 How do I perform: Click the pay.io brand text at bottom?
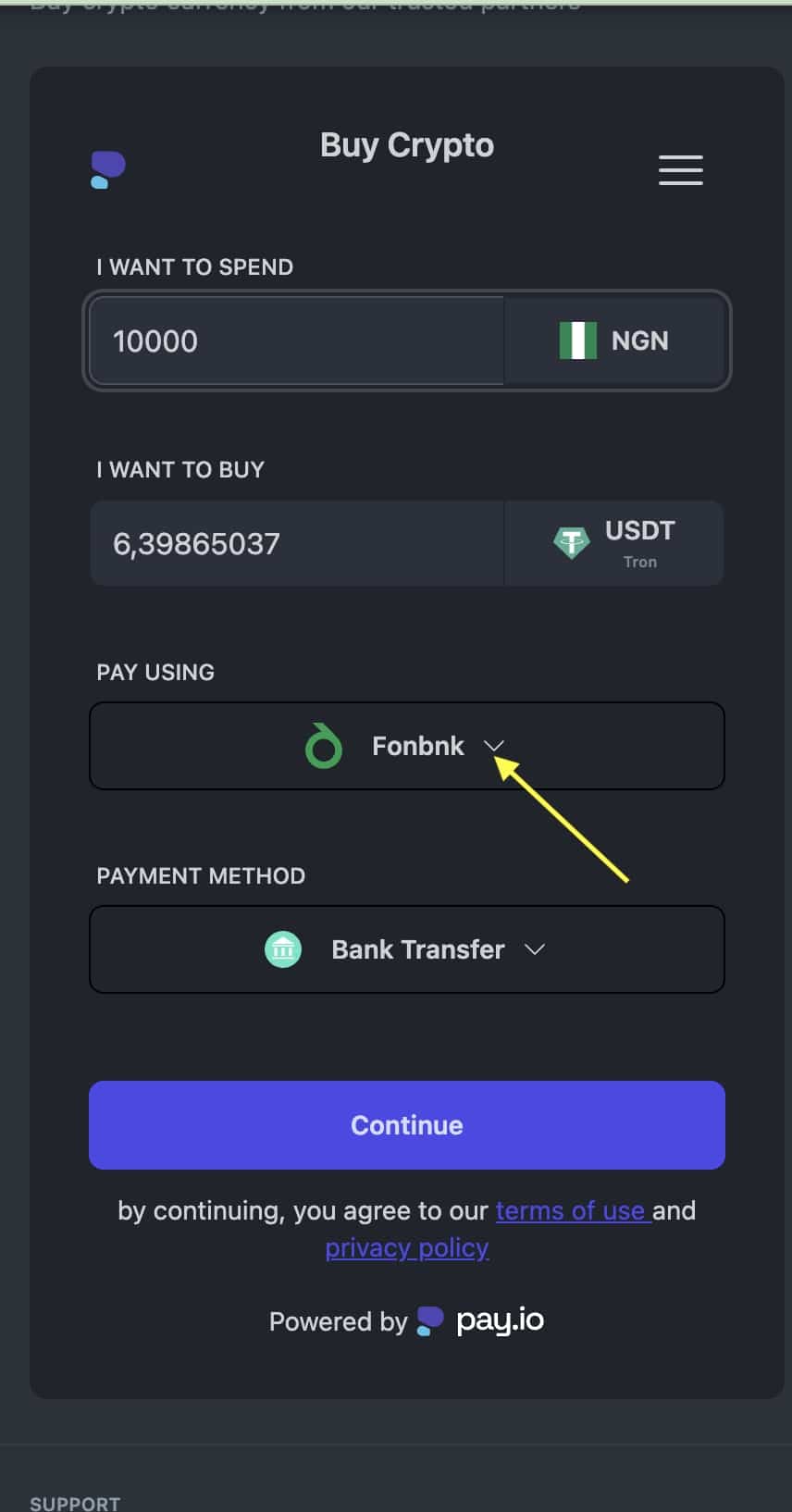coord(501,1320)
